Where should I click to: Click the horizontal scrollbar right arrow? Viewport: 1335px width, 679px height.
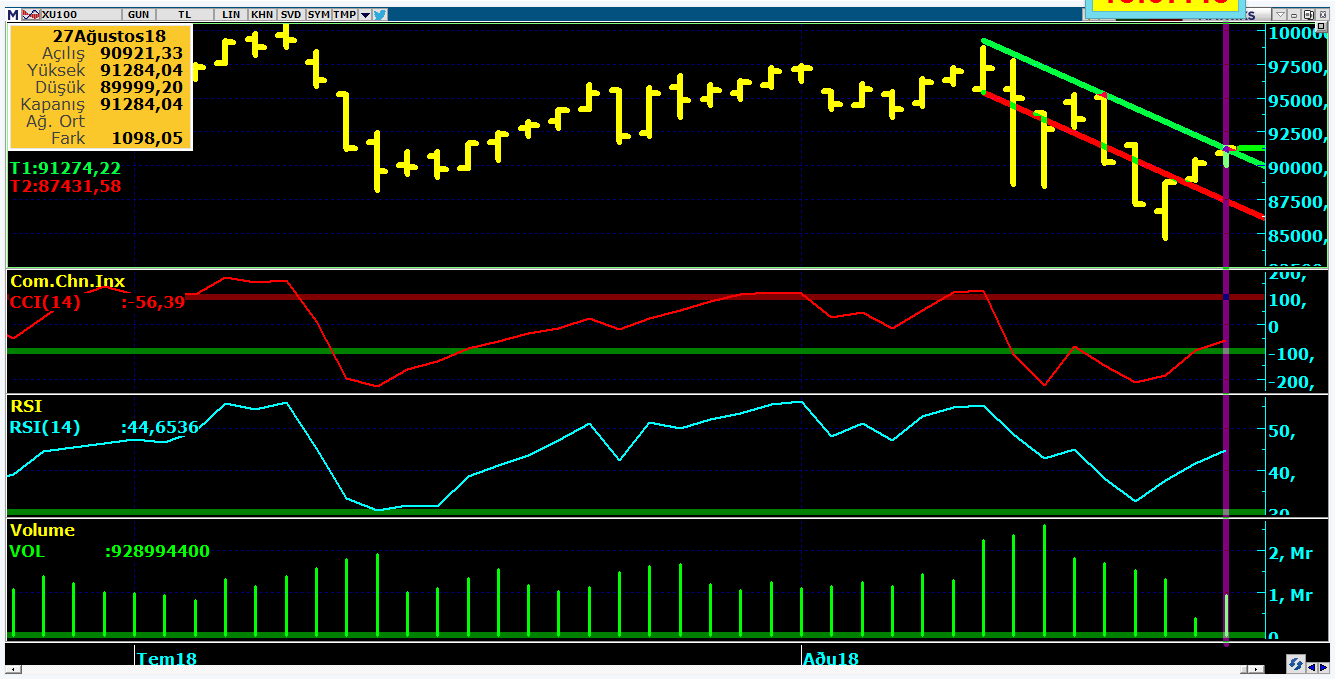click(1256, 669)
